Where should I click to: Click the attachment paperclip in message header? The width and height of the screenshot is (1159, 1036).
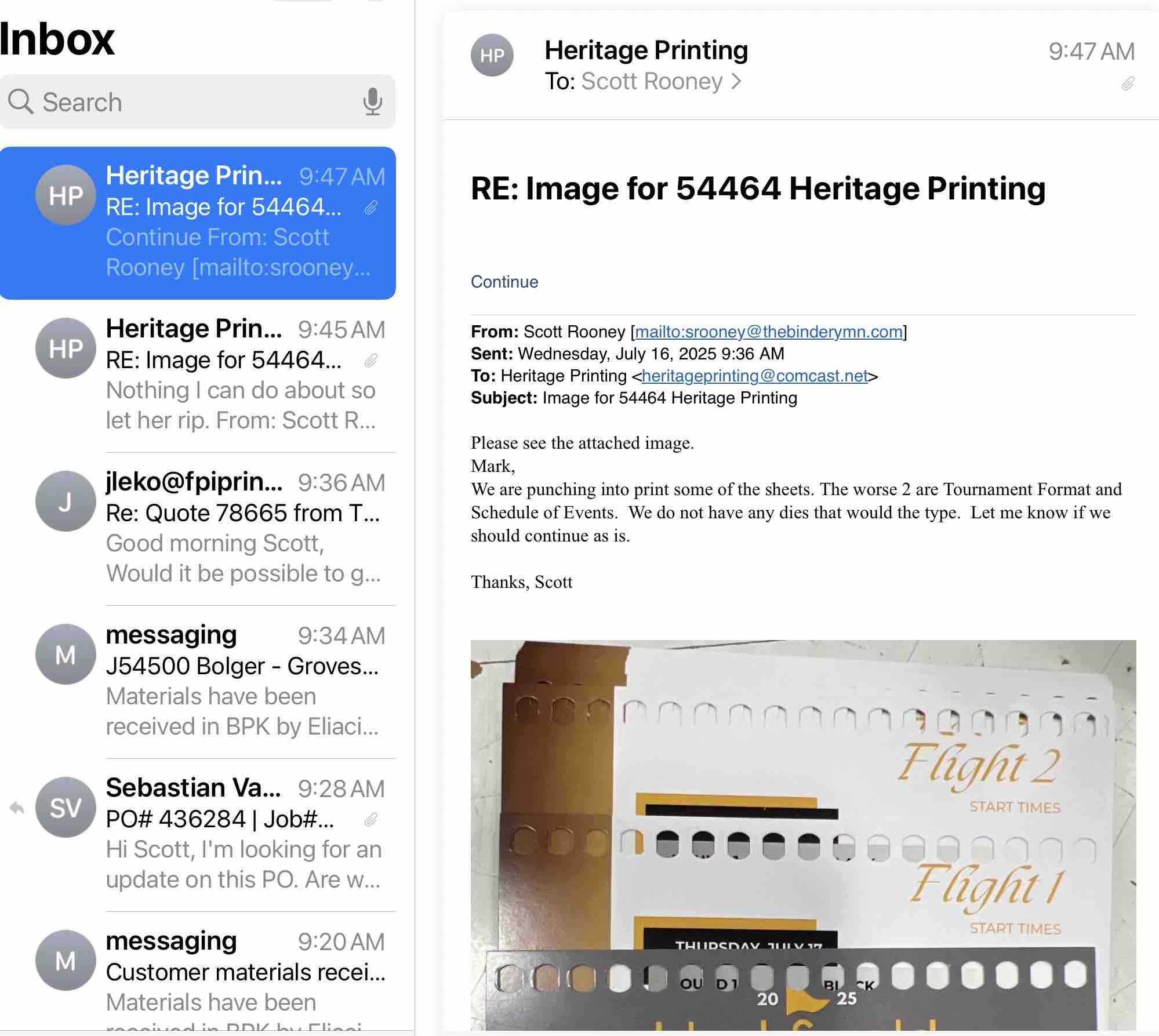point(1127,85)
